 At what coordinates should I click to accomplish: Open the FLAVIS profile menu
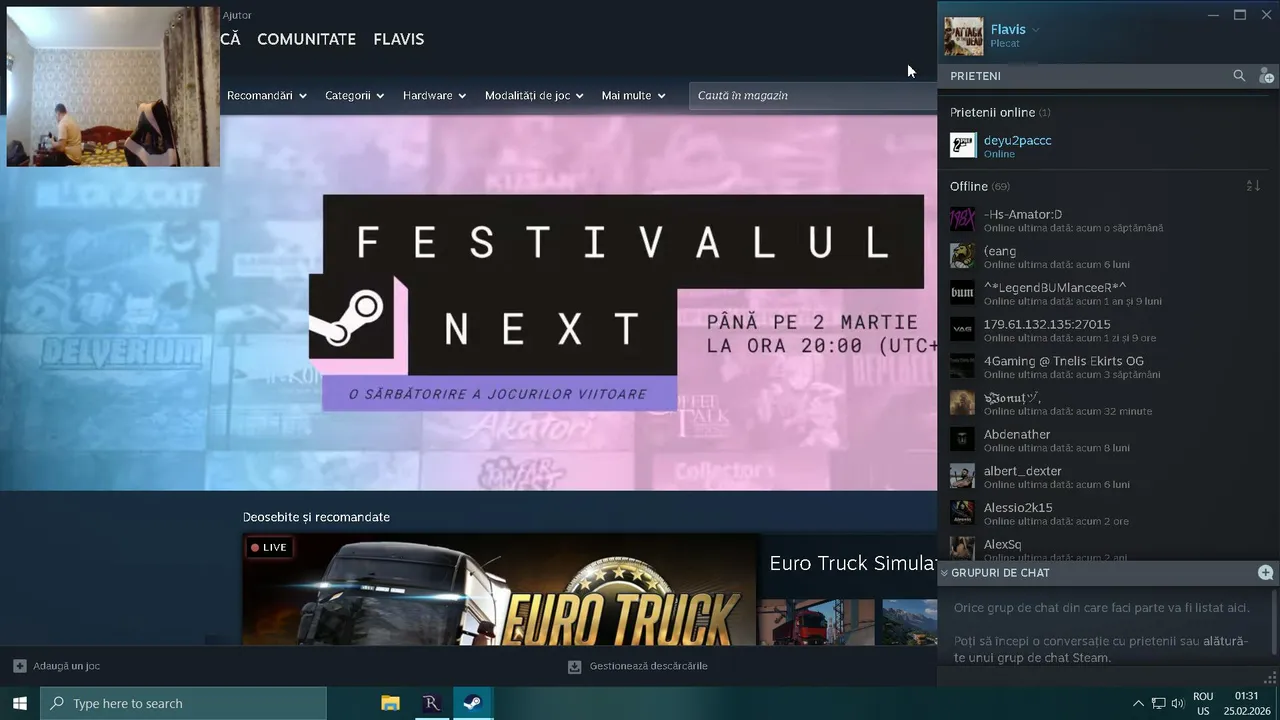coord(399,39)
